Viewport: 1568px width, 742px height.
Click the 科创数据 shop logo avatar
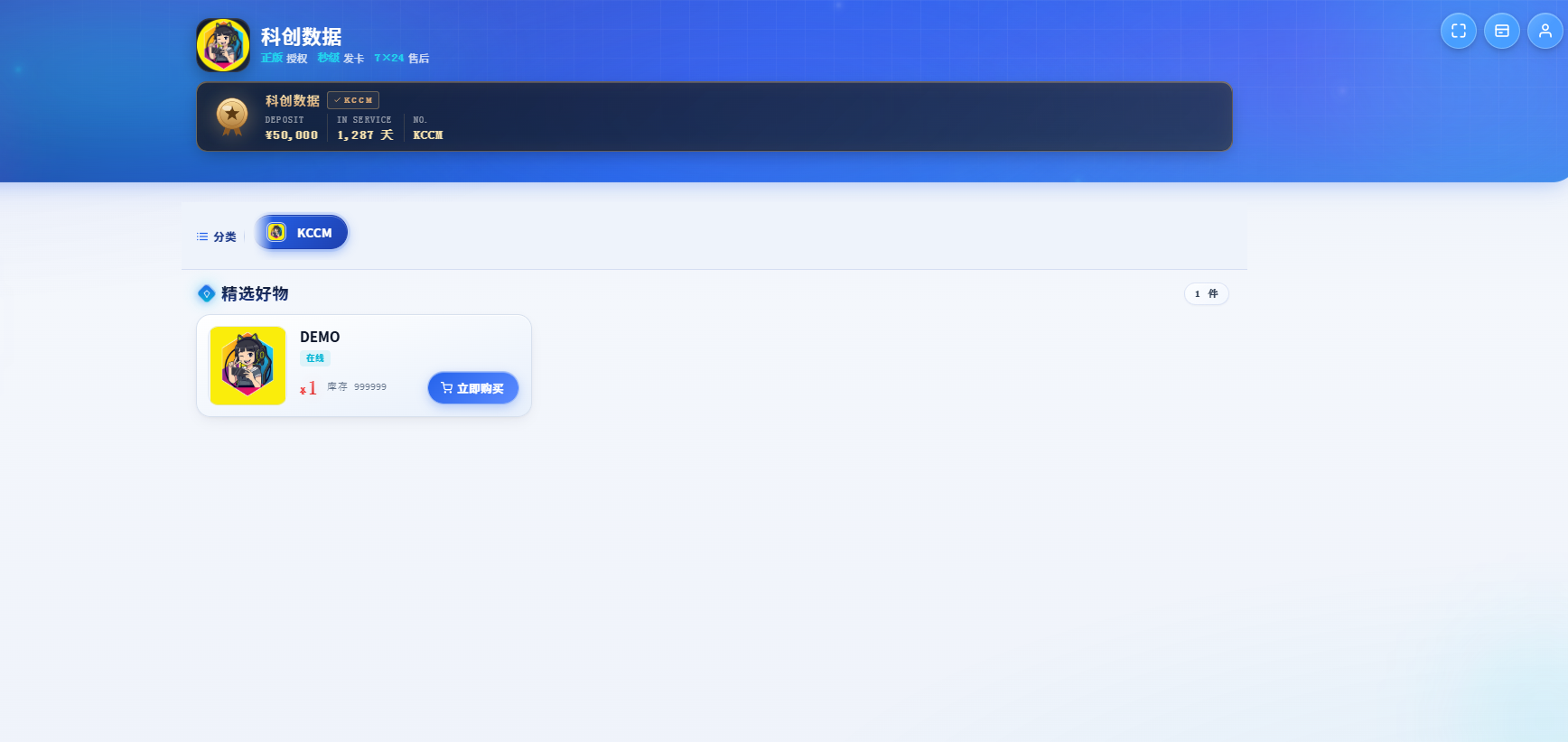pyautogui.click(x=223, y=45)
